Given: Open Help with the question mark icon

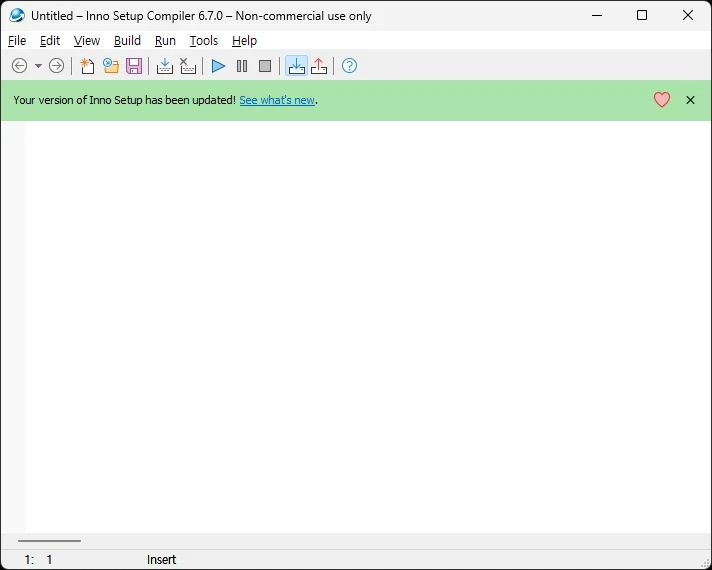Looking at the screenshot, I should [x=349, y=66].
